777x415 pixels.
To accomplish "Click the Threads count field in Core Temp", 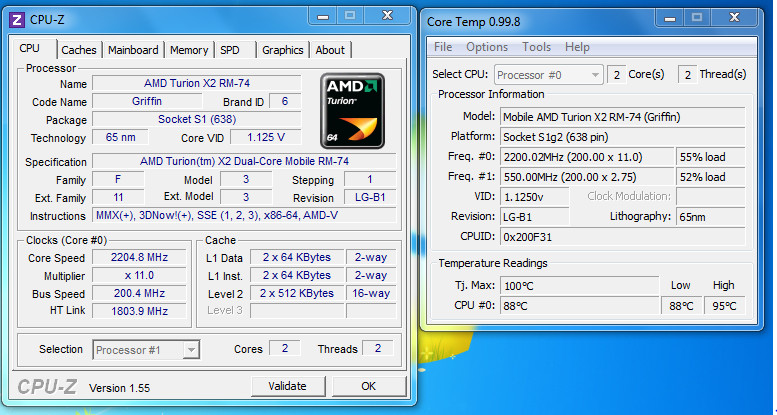I will pos(687,75).
